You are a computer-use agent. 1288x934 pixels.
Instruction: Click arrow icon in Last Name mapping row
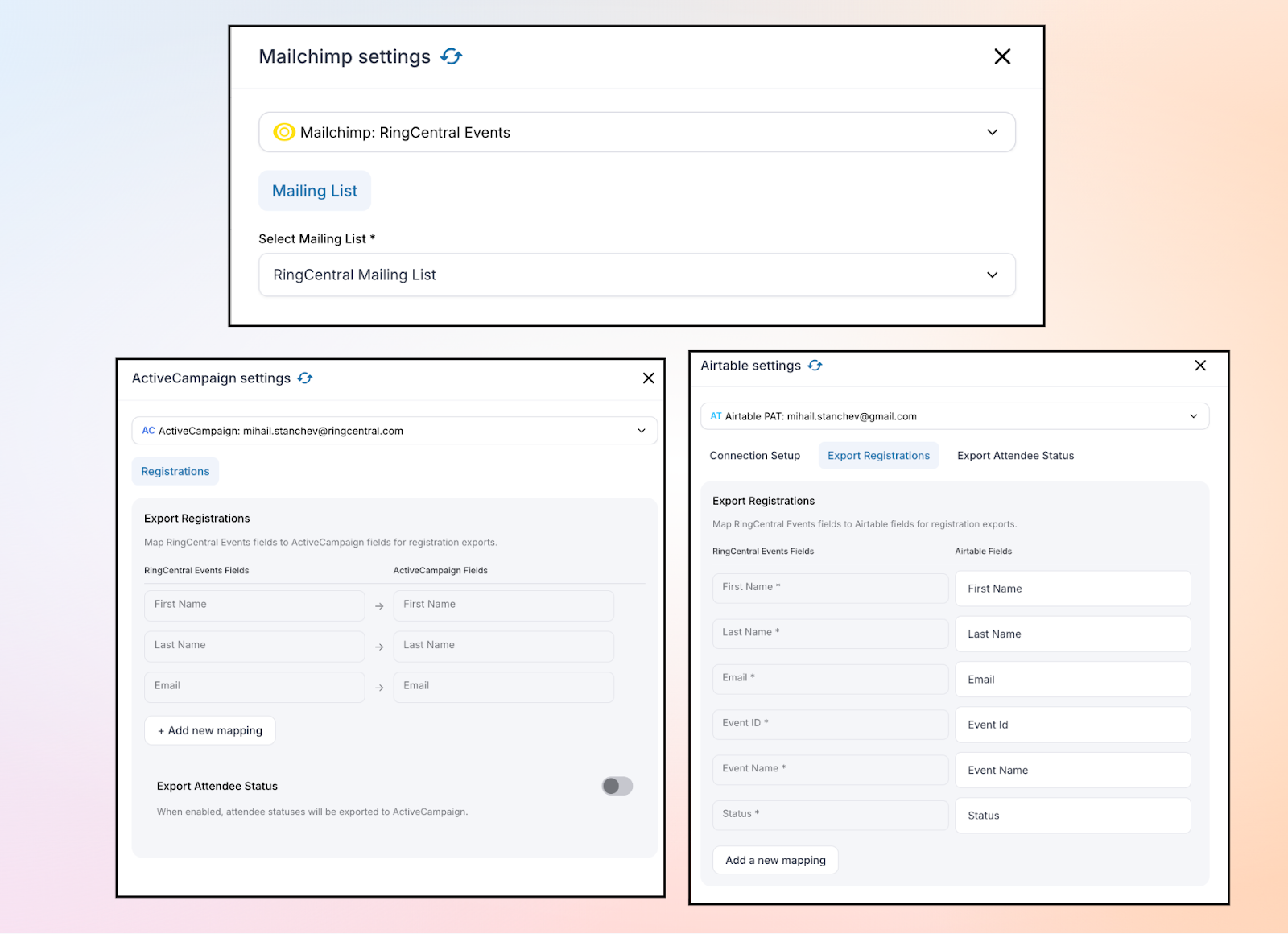pos(379,647)
